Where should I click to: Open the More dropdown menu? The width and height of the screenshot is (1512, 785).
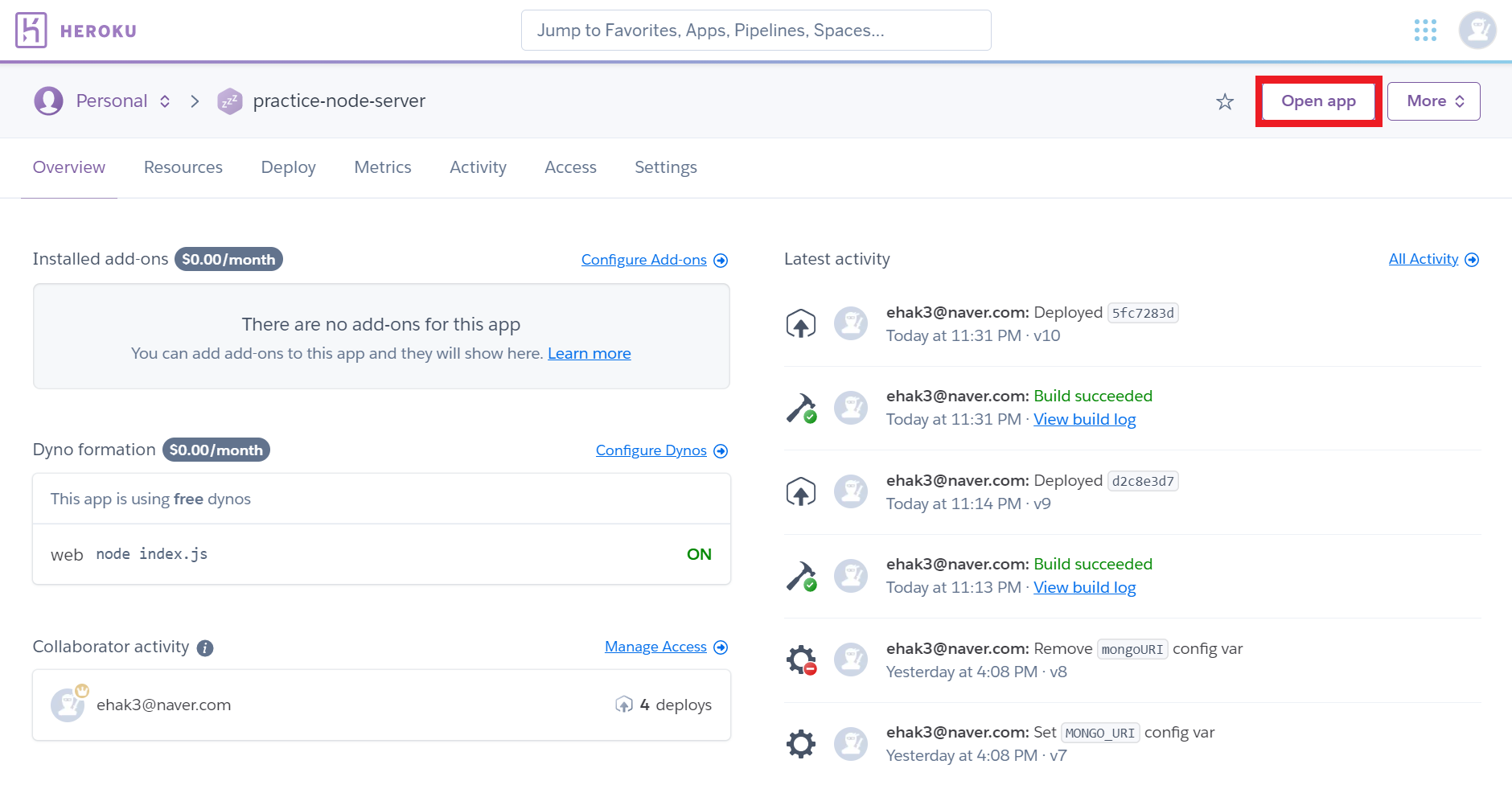1434,101
